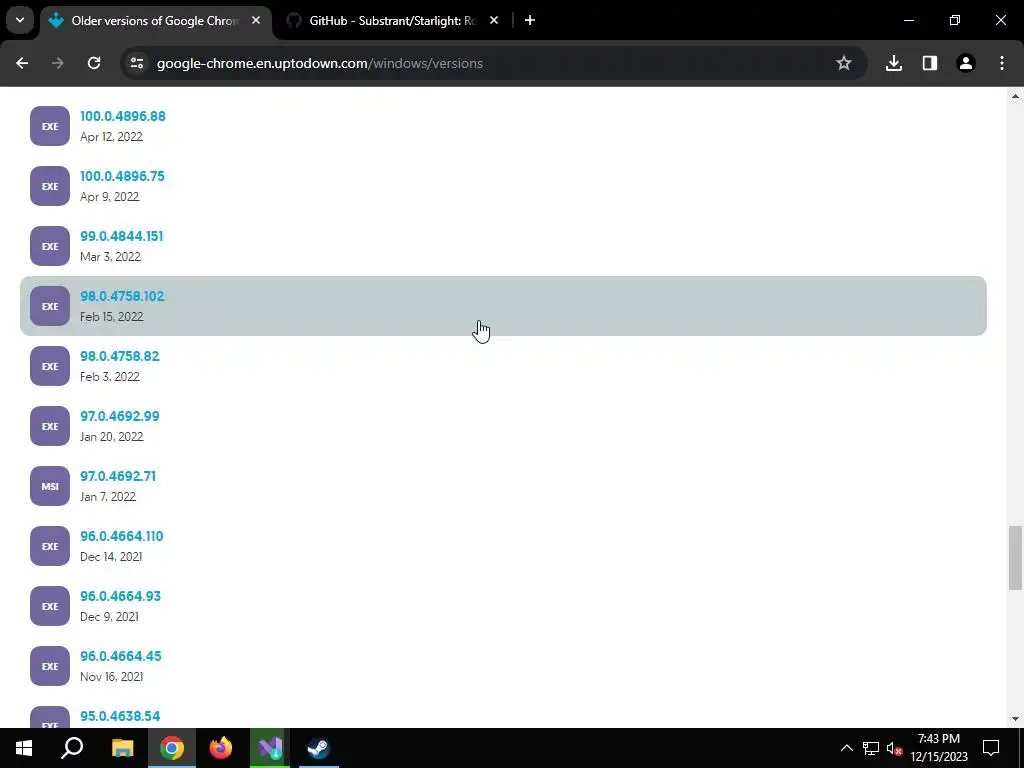Open version 98.0.4758.82 link
The image size is (1024, 768).
120,357
